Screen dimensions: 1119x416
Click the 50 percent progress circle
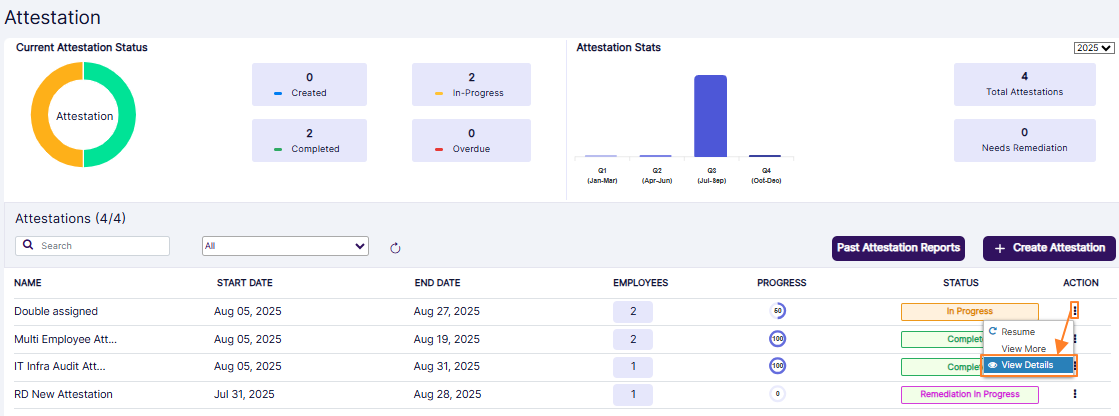(777, 311)
